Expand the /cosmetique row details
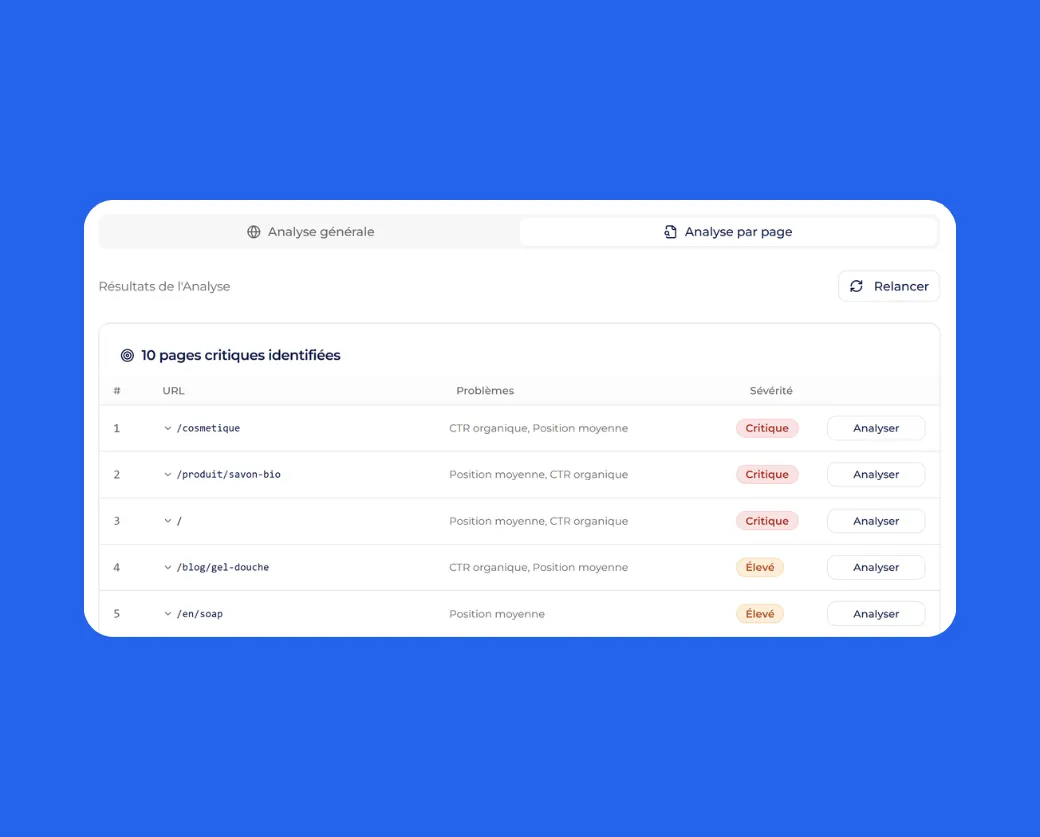 [166, 428]
